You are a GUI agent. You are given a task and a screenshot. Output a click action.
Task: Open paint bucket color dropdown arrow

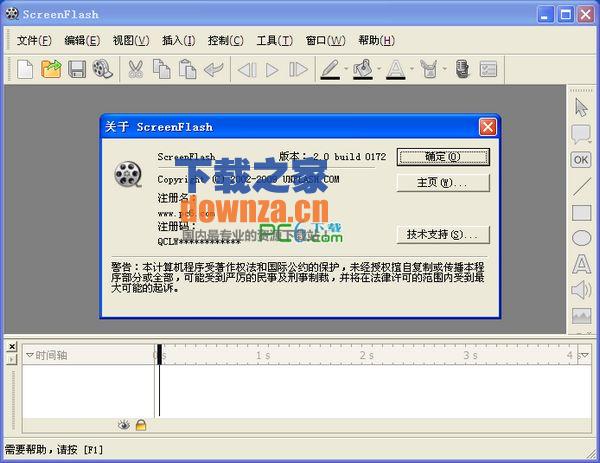click(379, 69)
